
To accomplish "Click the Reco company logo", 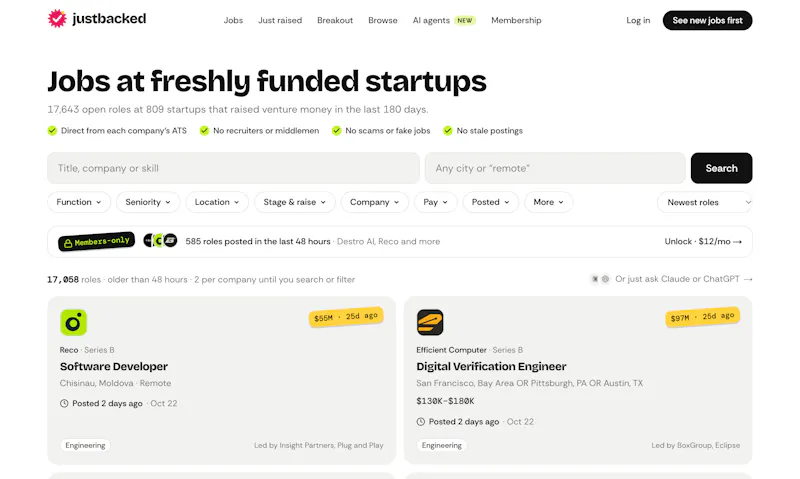I will [73, 322].
